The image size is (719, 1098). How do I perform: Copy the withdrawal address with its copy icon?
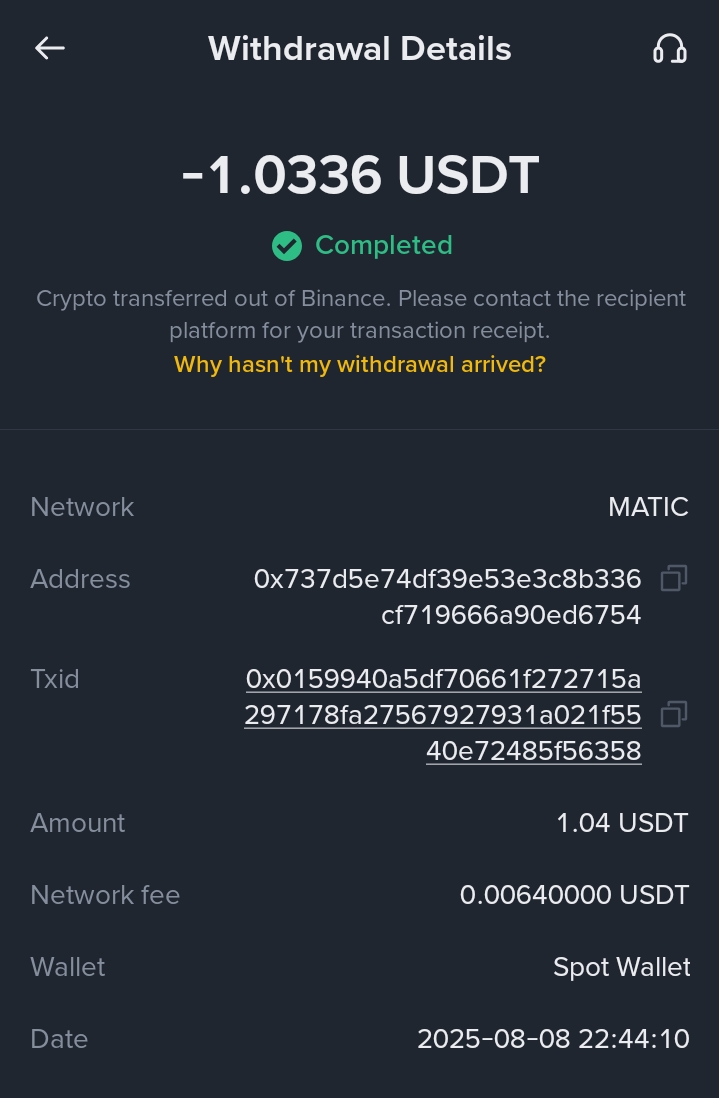[x=673, y=578]
